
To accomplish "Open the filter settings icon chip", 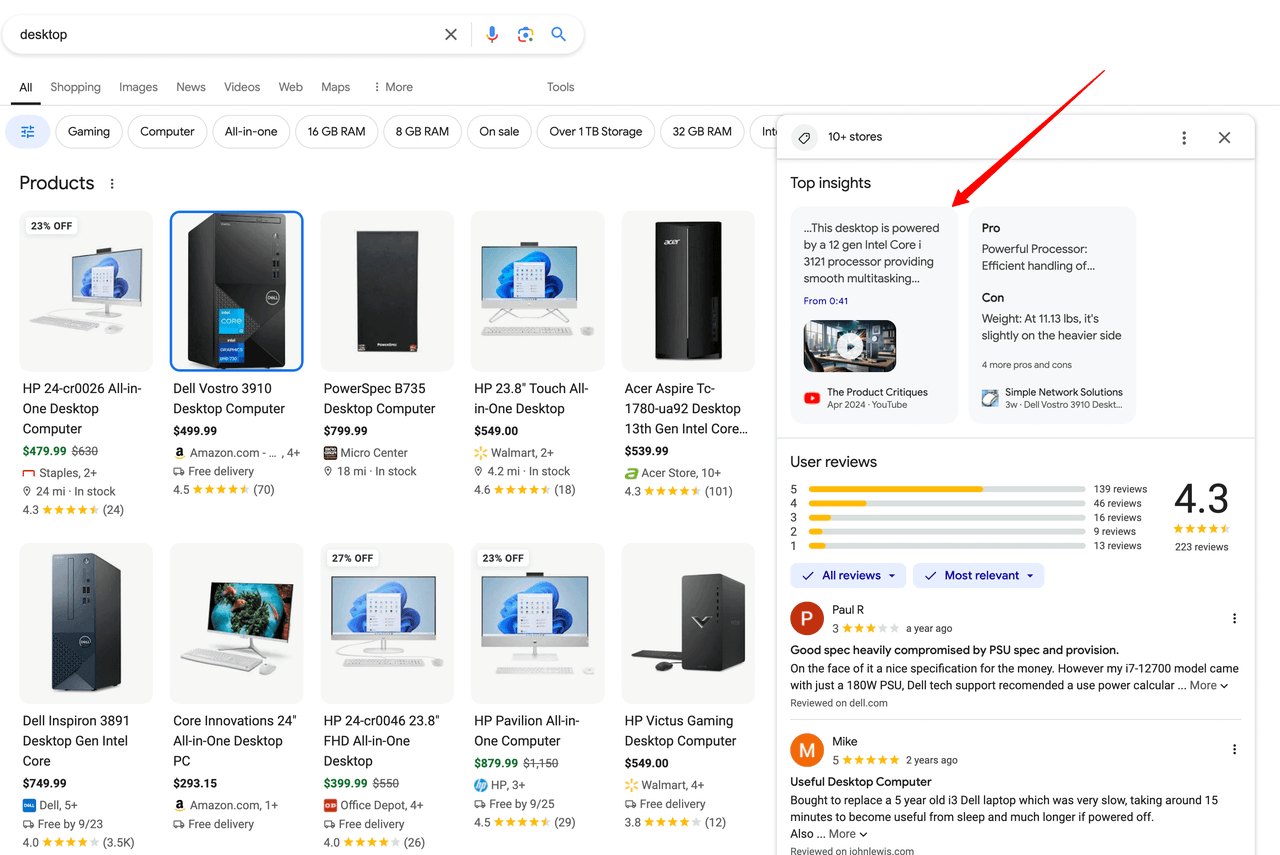I will tap(28, 132).
